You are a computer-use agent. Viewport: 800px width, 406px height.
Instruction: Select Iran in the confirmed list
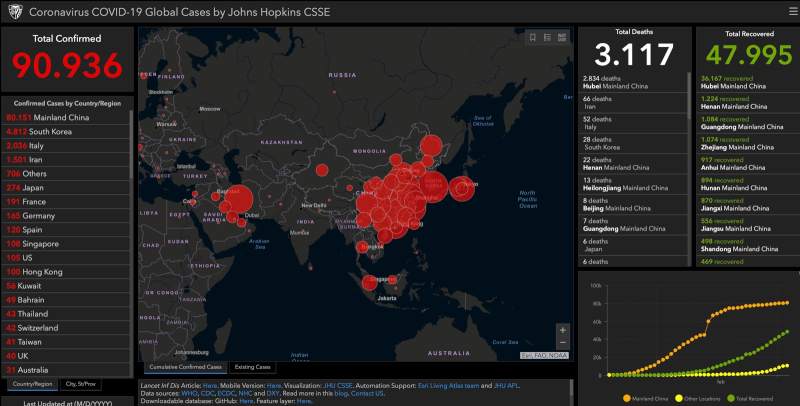click(66, 160)
